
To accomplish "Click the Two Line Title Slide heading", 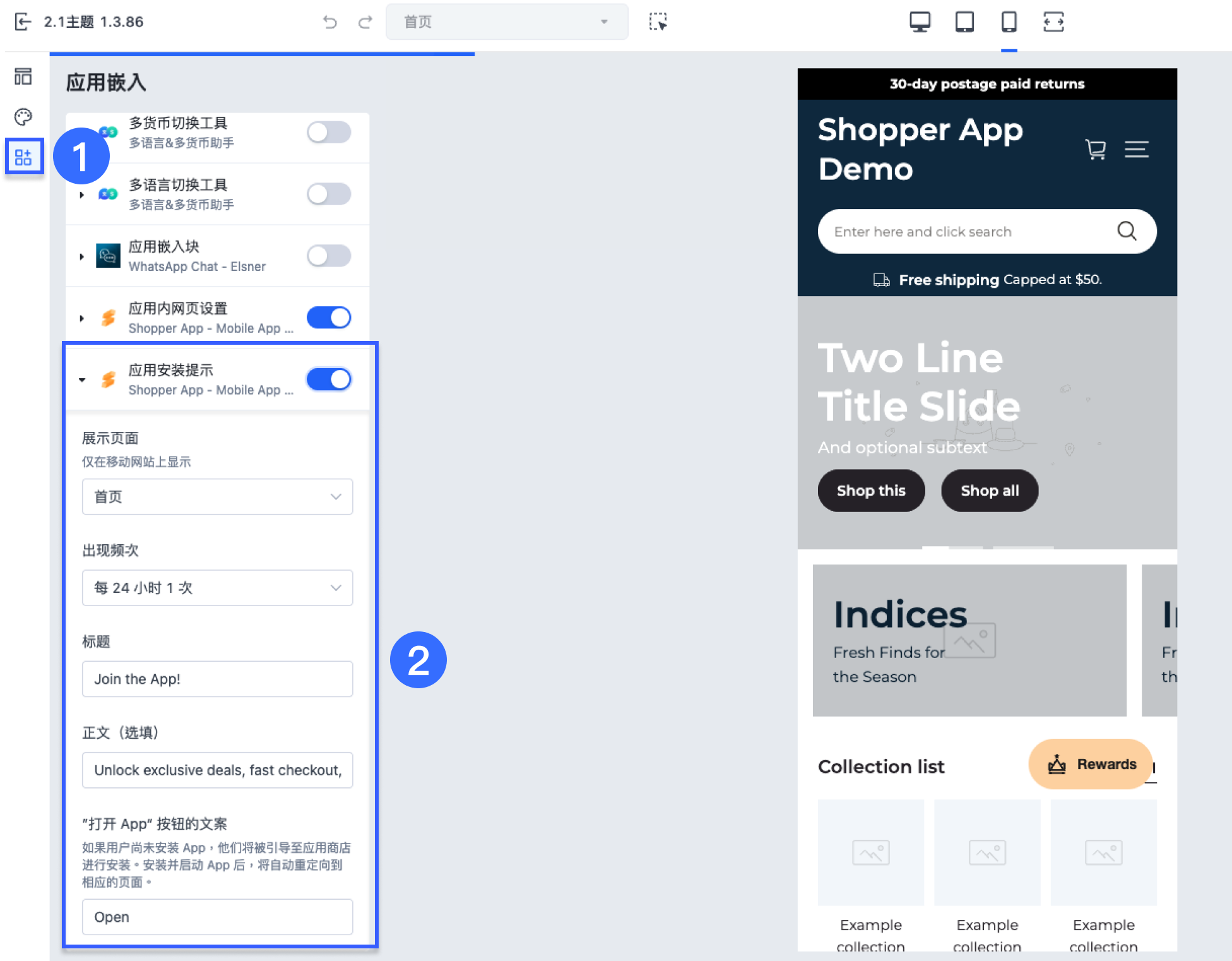I will [919, 381].
